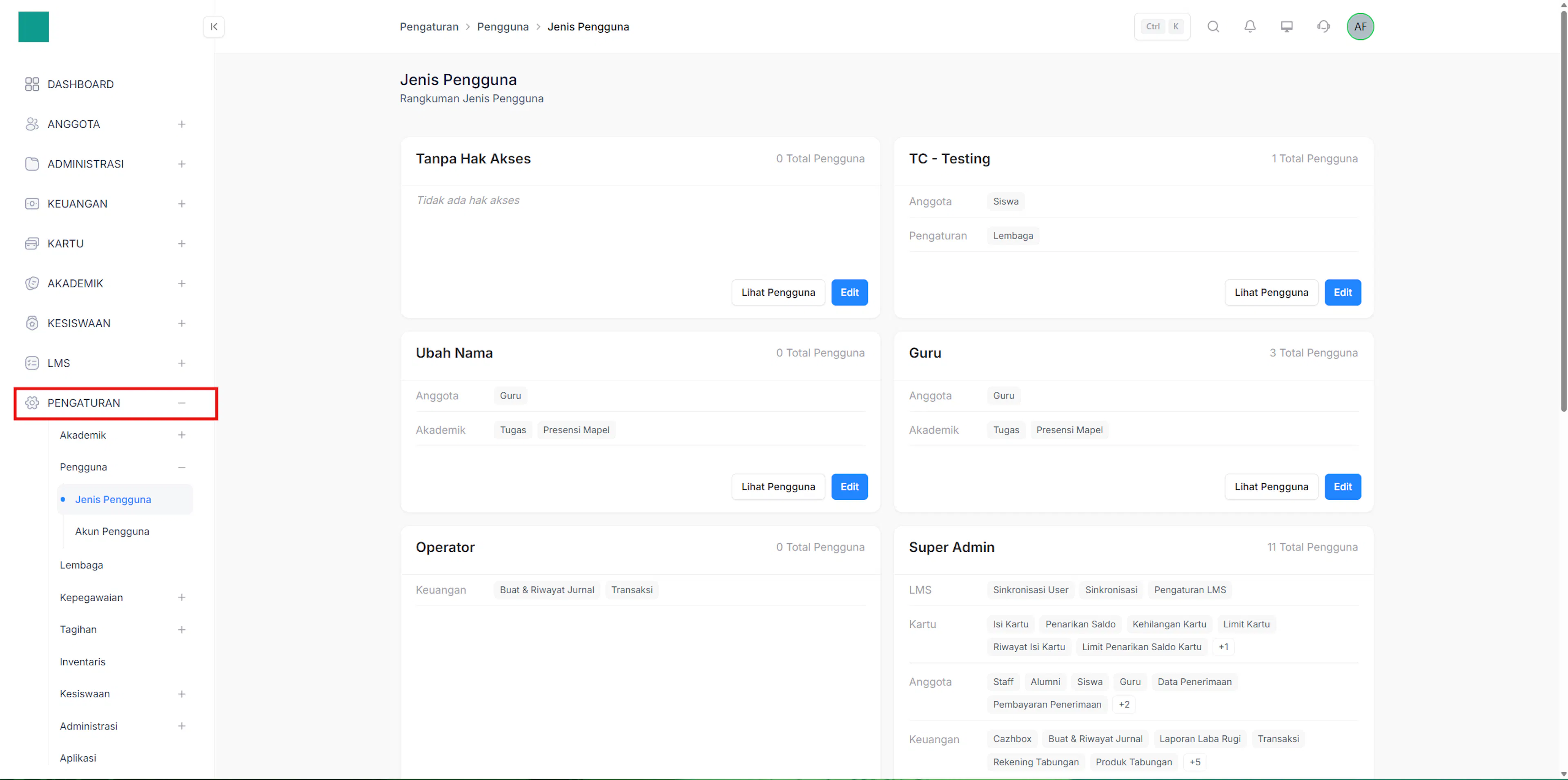
Task: Click the Lembaga tag in TC - Testing
Action: tap(1013, 236)
